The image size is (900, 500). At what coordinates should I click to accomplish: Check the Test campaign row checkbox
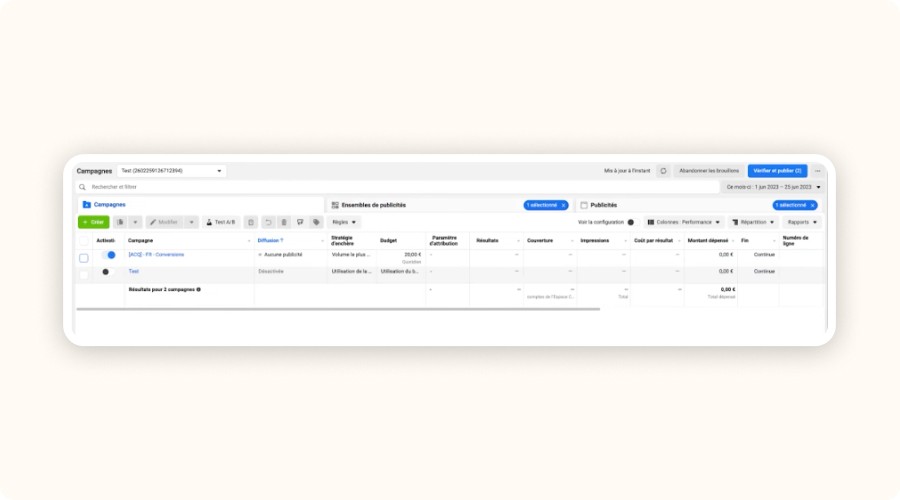[84, 275]
